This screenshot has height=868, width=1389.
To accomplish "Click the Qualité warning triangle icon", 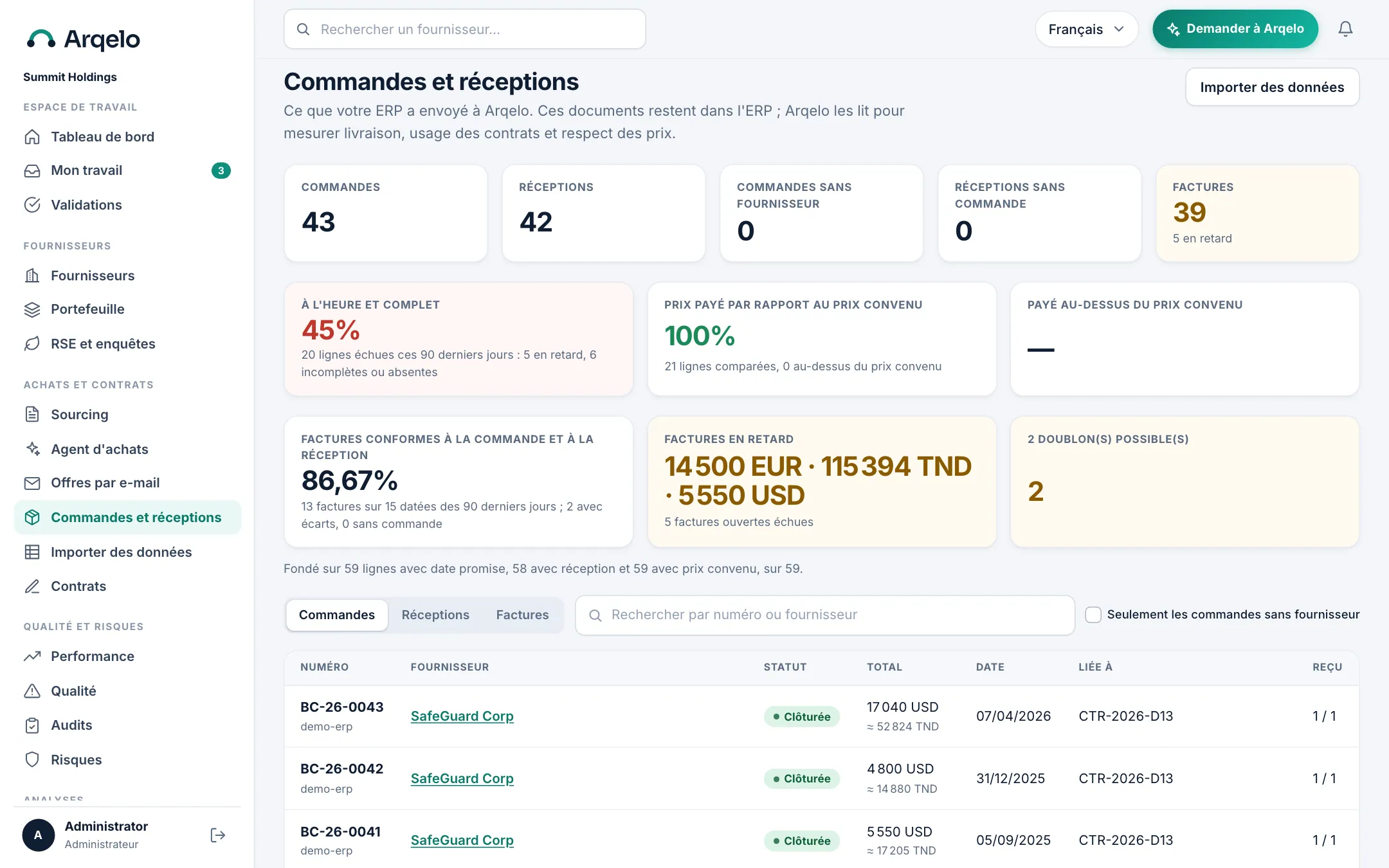I will pyautogui.click(x=32, y=691).
